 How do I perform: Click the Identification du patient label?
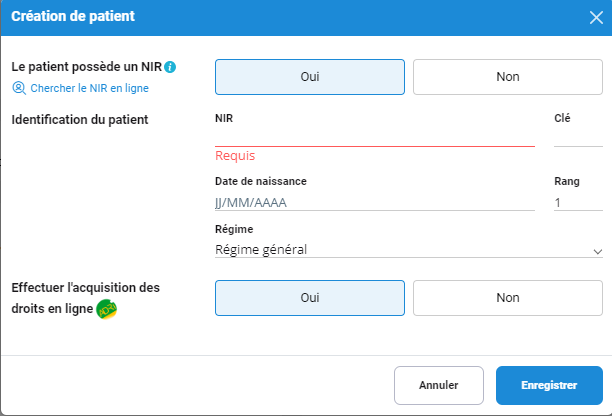[x=80, y=120]
